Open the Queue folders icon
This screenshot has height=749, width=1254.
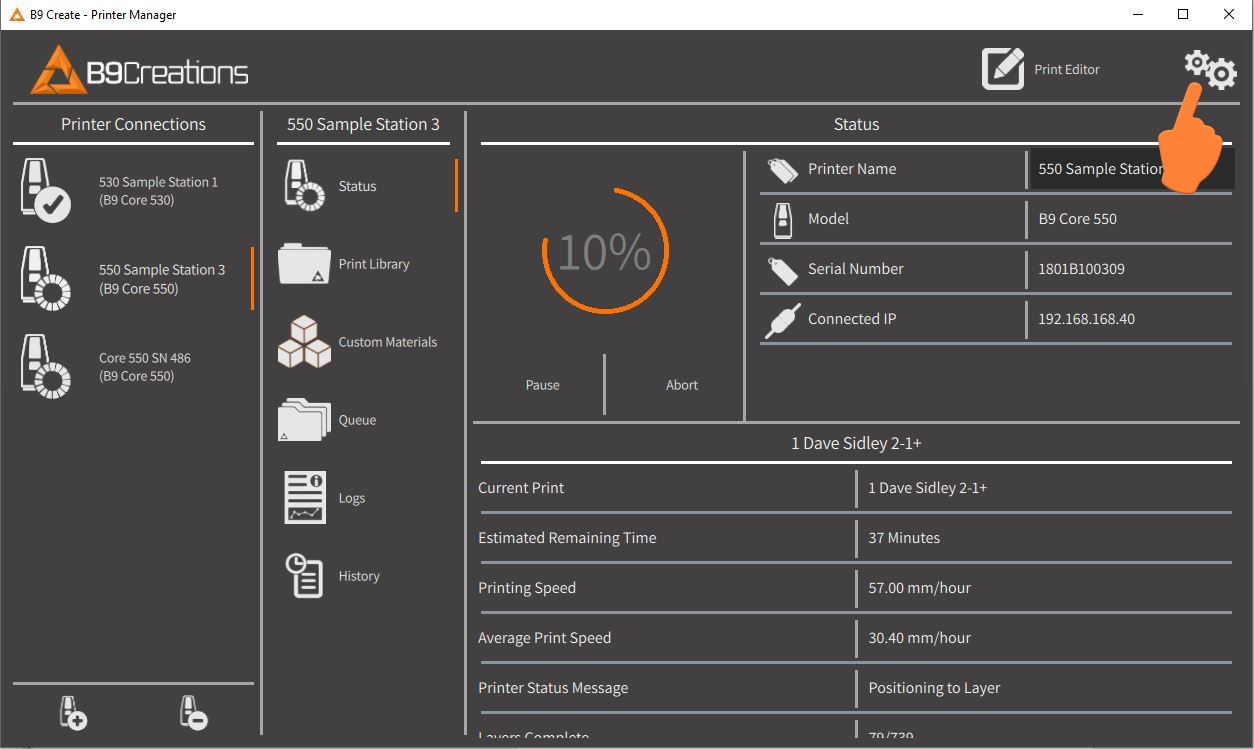[304, 420]
